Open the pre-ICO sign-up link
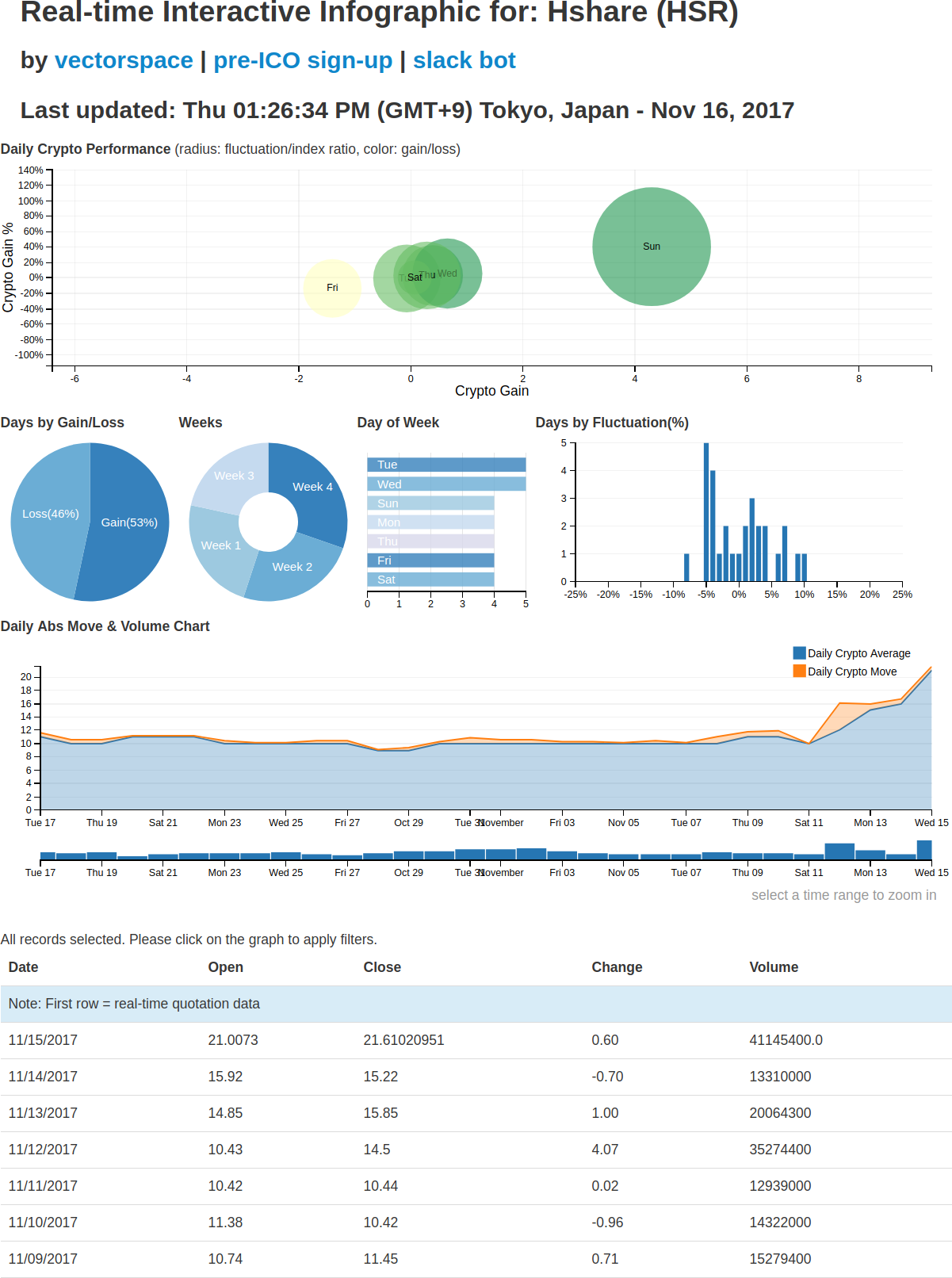 click(303, 60)
